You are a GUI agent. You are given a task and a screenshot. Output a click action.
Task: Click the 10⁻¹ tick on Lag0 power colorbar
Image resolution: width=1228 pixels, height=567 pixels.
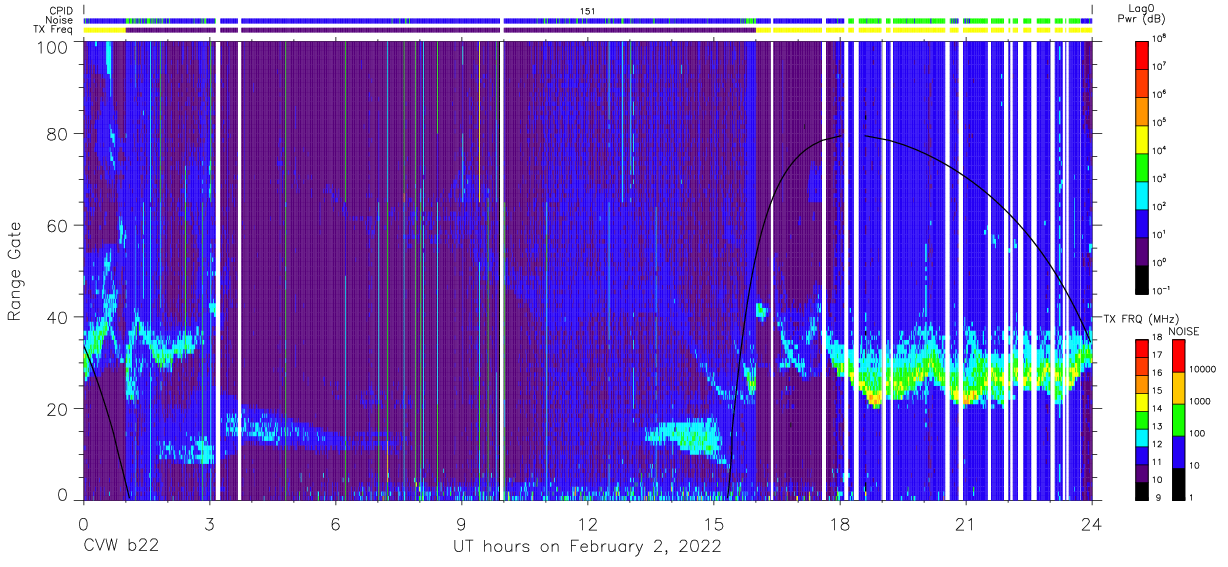coord(1162,291)
